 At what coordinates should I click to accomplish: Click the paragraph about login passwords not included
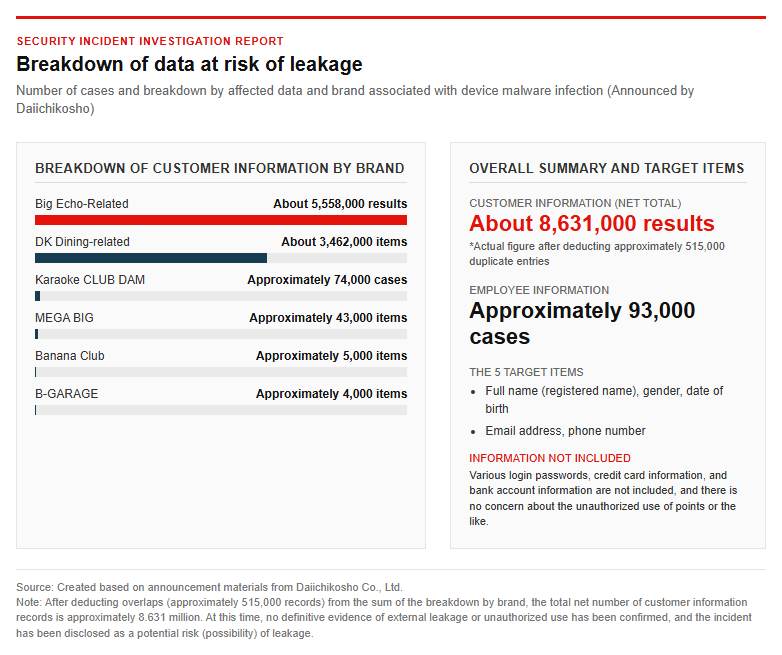(x=603, y=498)
